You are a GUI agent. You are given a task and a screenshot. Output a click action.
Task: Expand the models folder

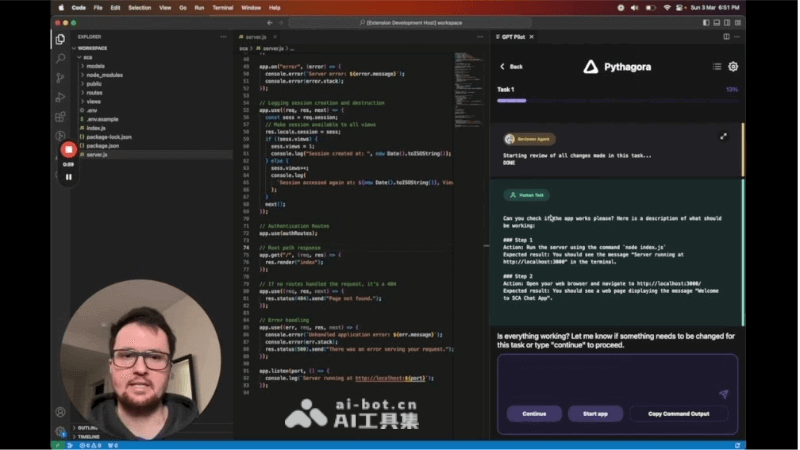(x=95, y=66)
